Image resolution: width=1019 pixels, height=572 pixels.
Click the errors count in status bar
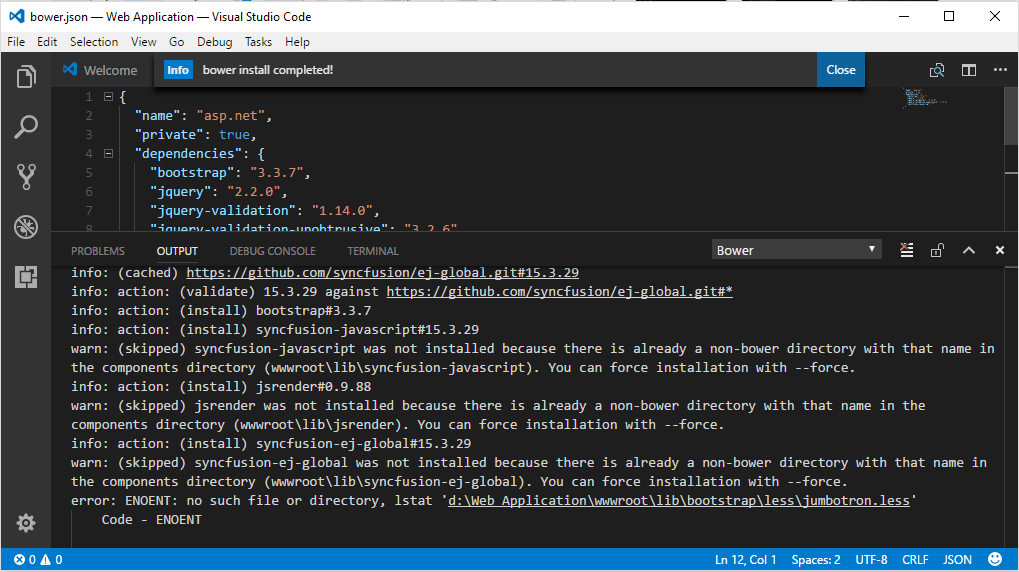click(x=25, y=560)
